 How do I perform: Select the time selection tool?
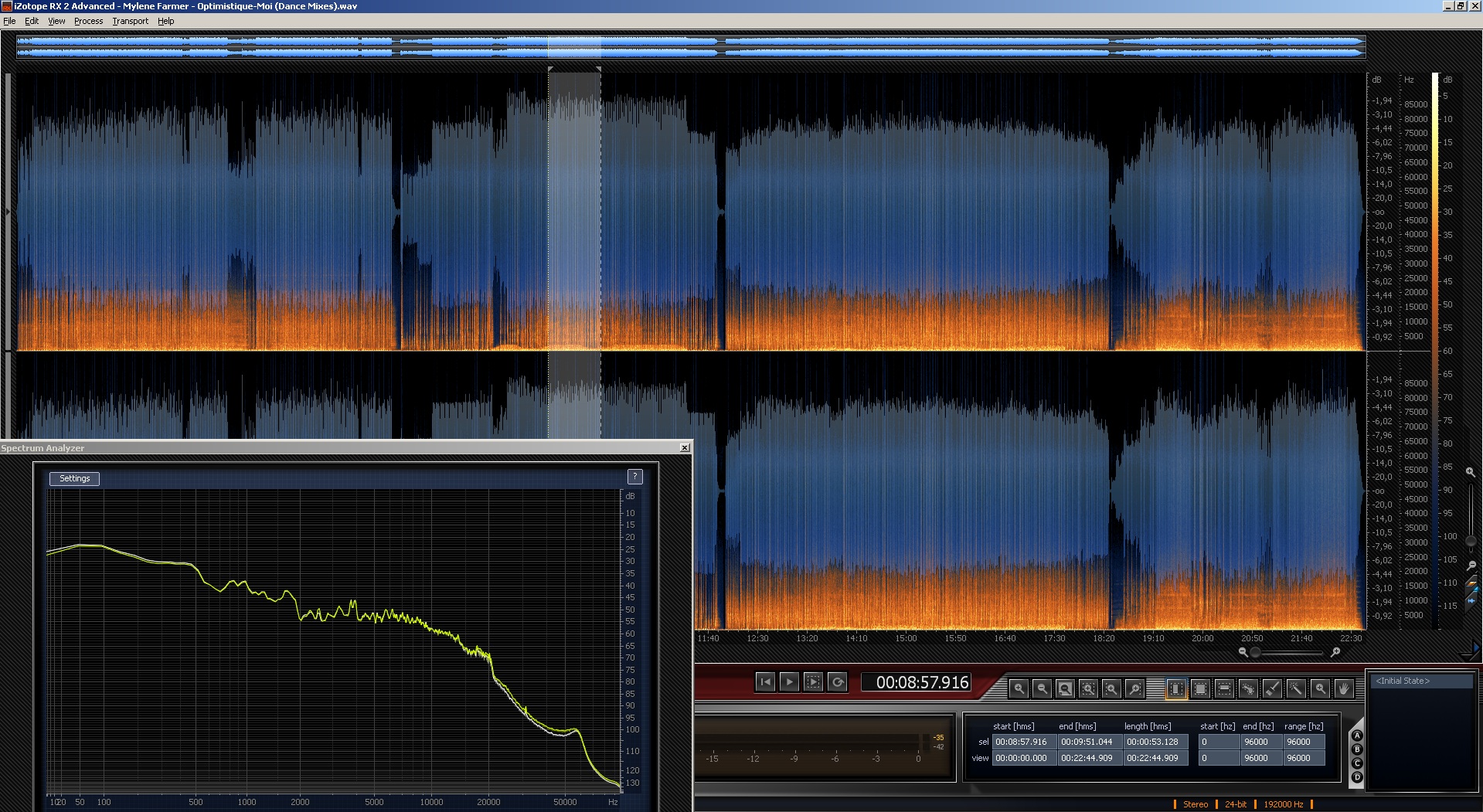tap(1176, 688)
